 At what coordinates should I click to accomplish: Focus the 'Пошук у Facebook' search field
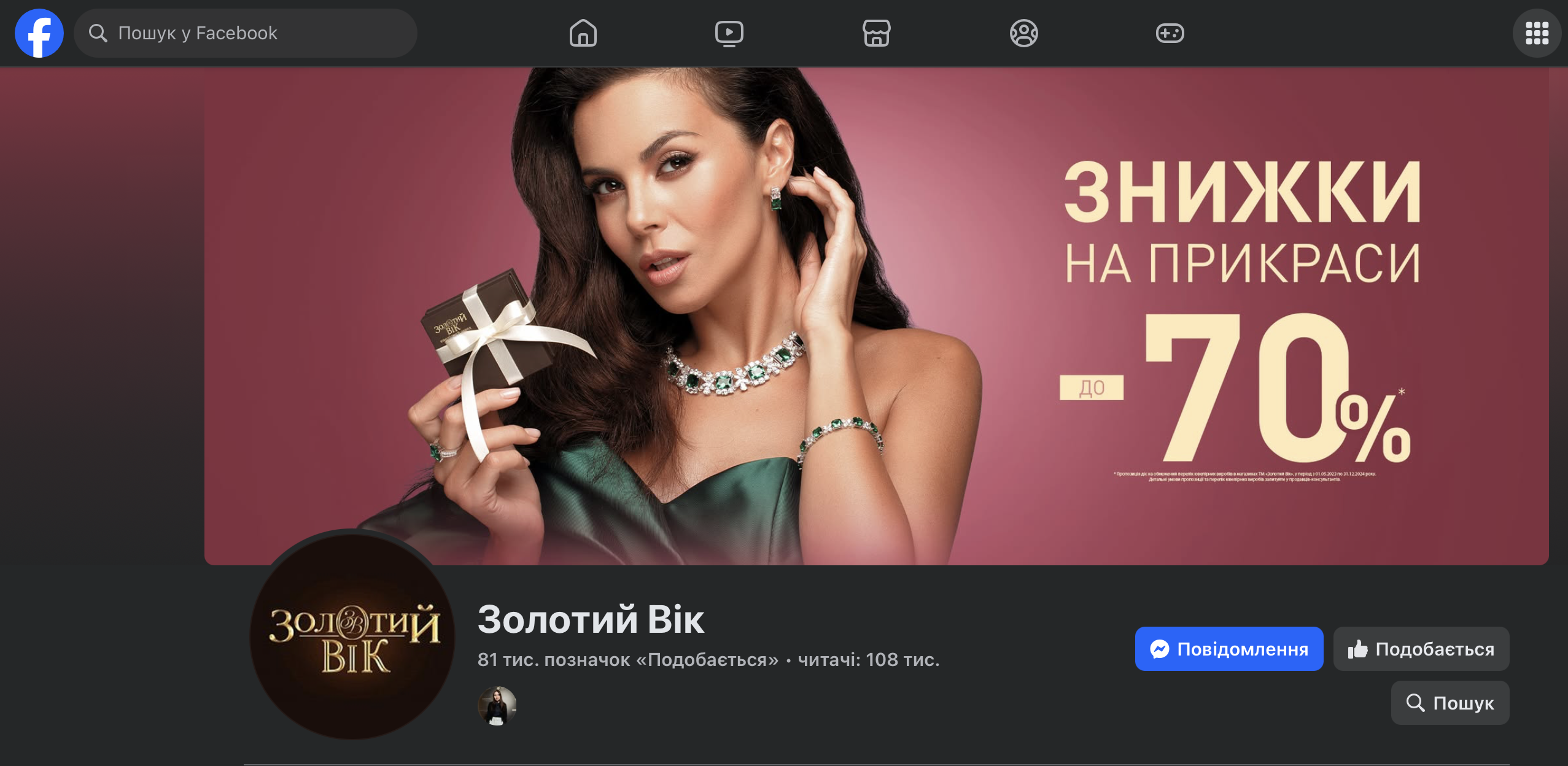point(246,33)
